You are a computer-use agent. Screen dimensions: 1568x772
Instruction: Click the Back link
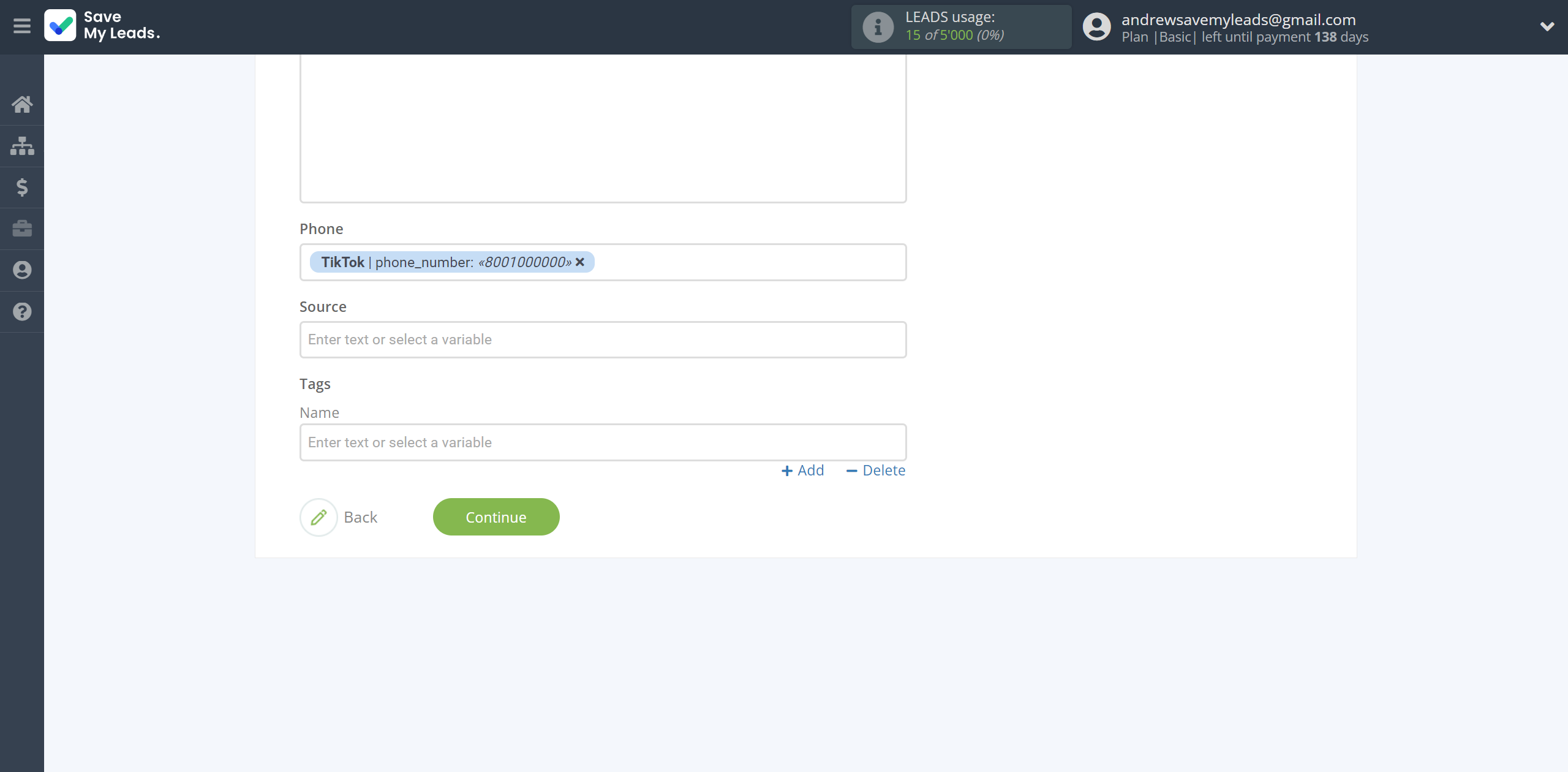click(361, 517)
